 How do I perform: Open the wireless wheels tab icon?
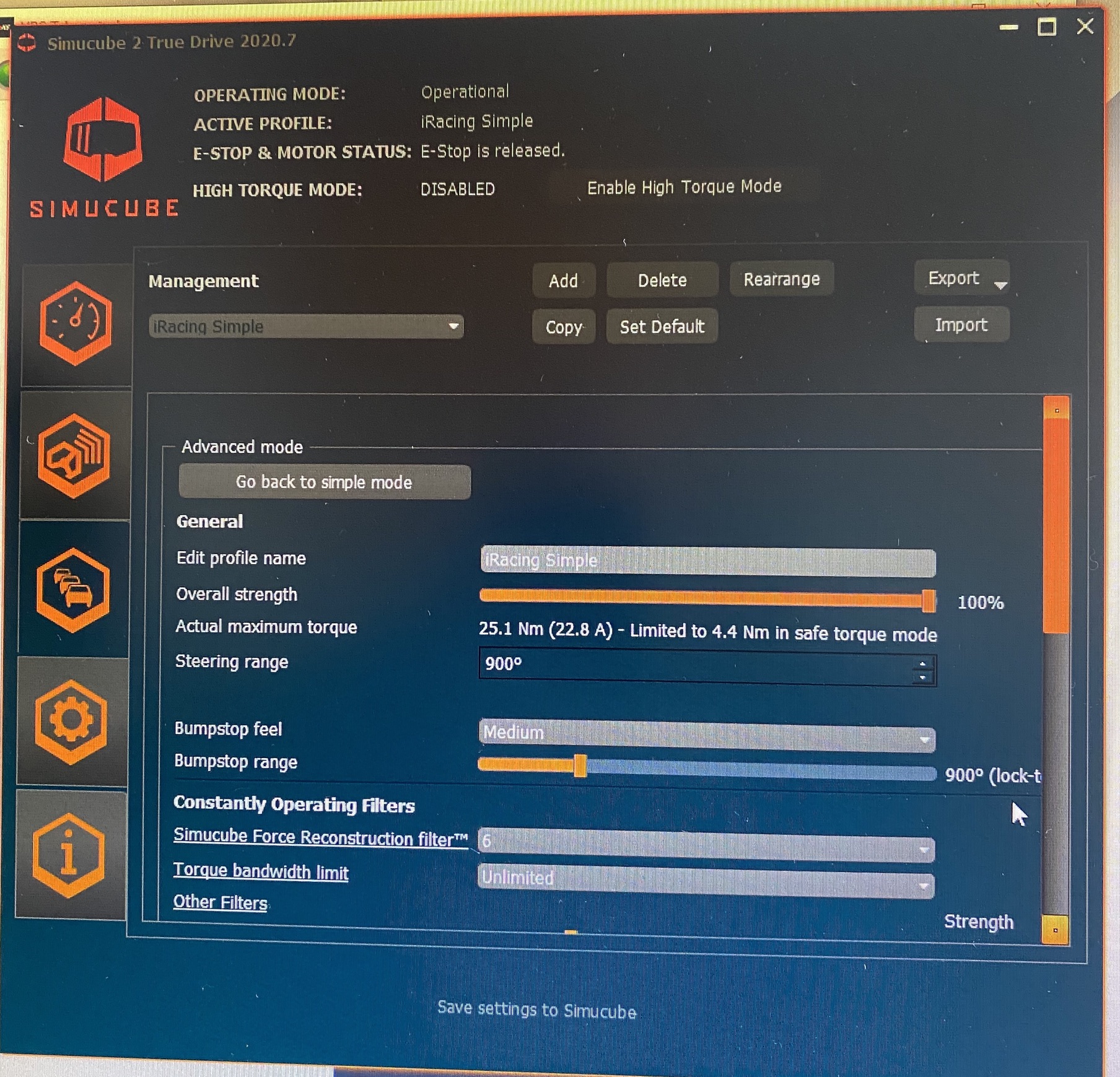tap(74, 456)
